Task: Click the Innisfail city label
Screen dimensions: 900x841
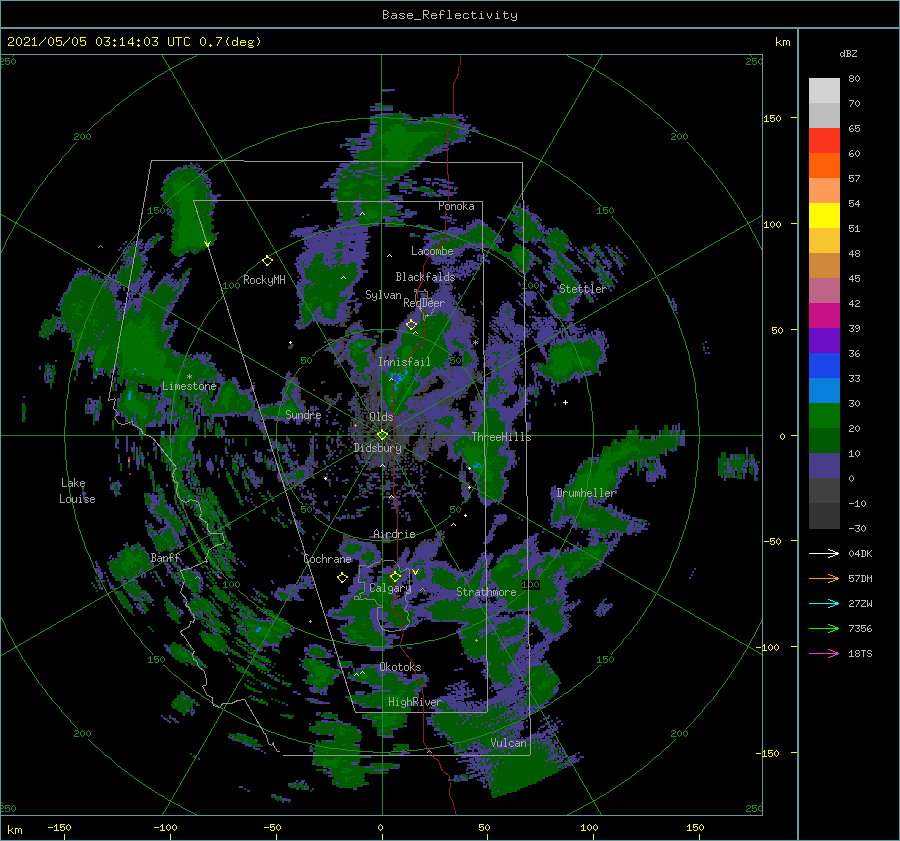Action: pyautogui.click(x=404, y=362)
